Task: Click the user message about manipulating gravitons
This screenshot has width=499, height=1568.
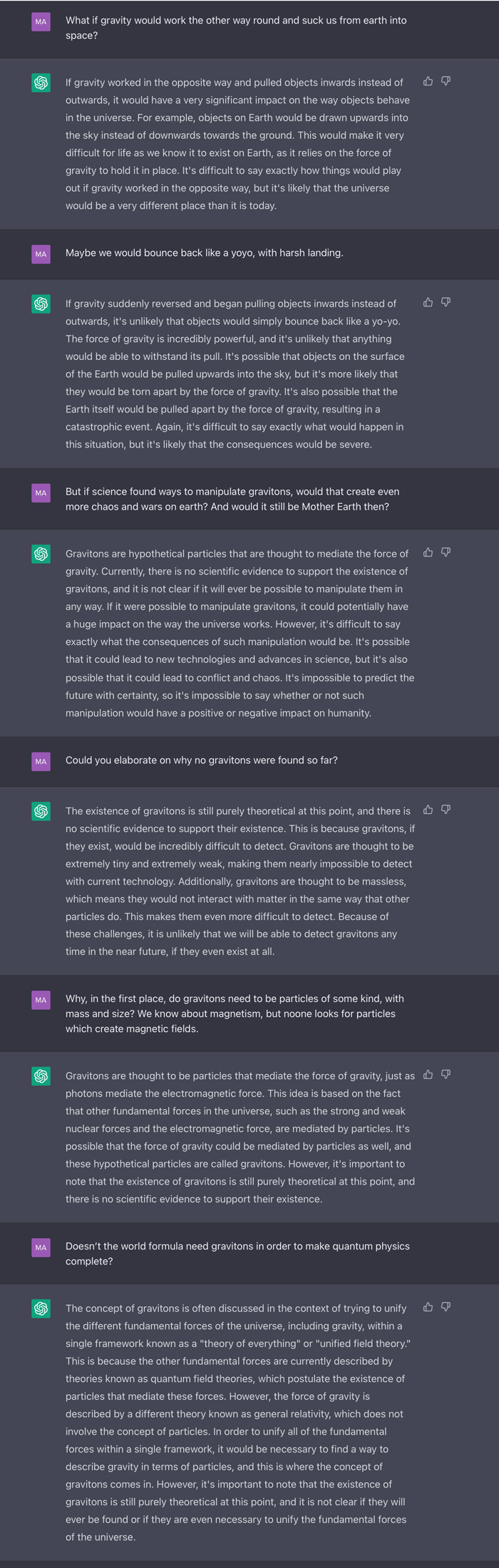Action: point(232,499)
